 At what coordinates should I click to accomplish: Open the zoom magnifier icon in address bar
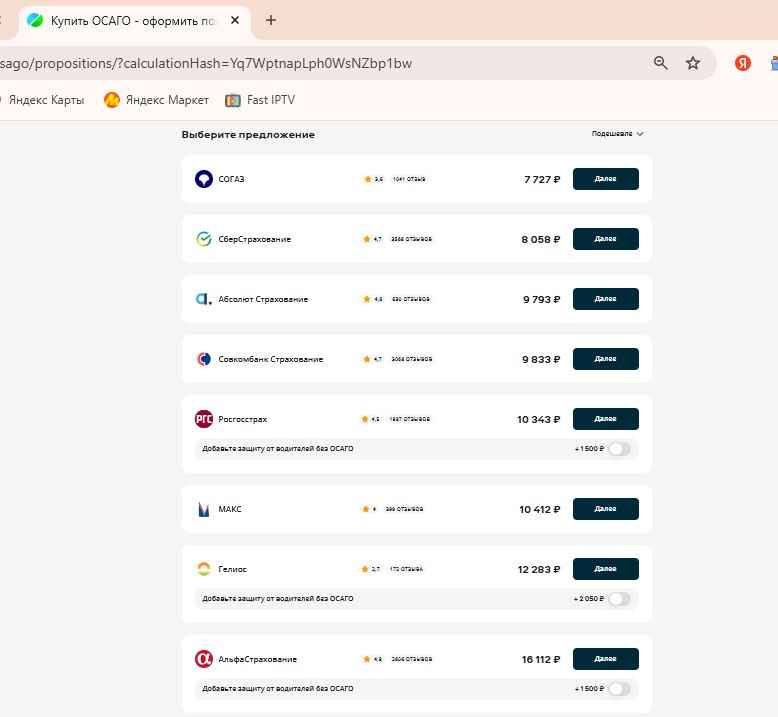661,63
